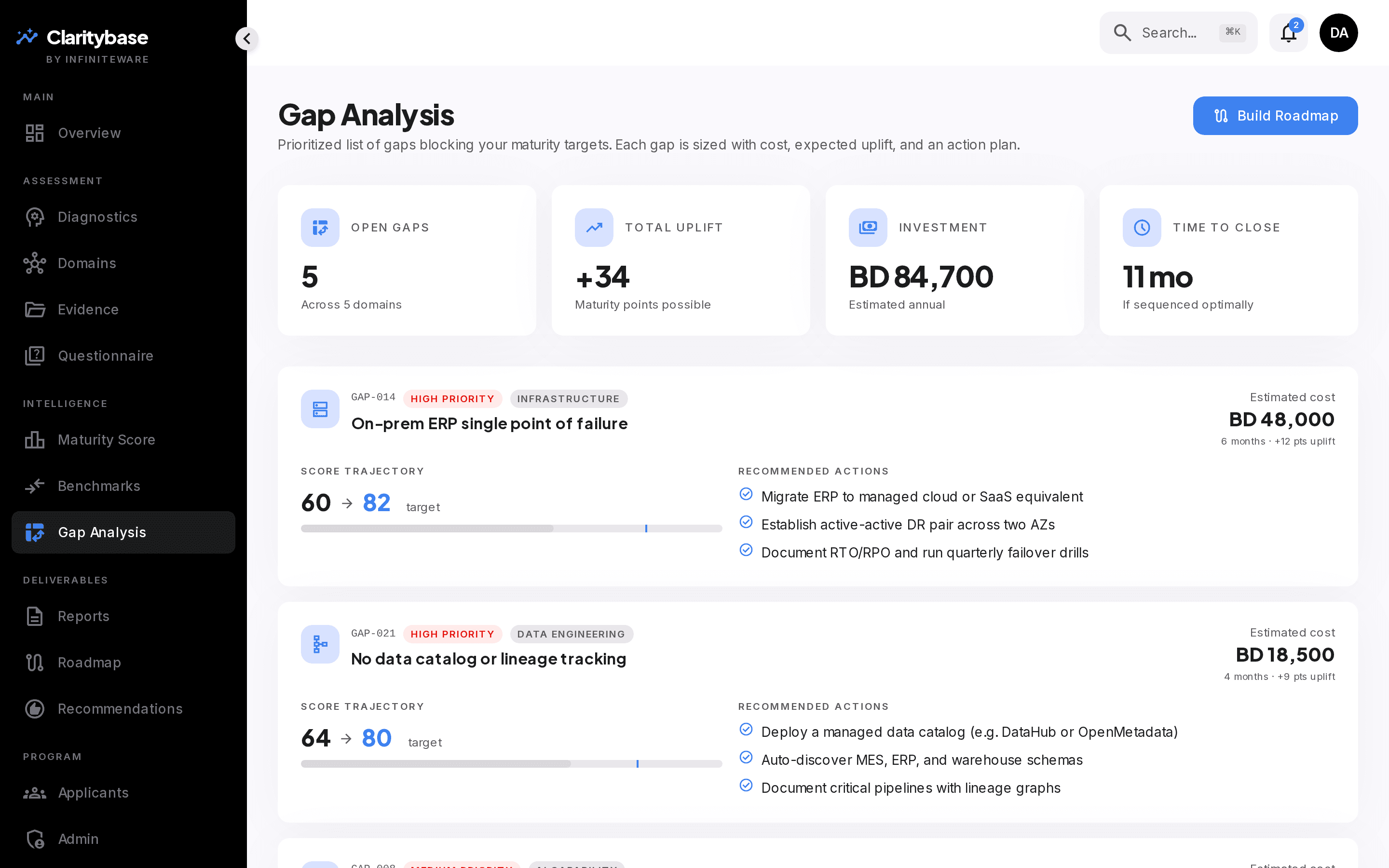
Task: Click the INFRASTRUCTURE tag
Action: [x=568, y=399]
